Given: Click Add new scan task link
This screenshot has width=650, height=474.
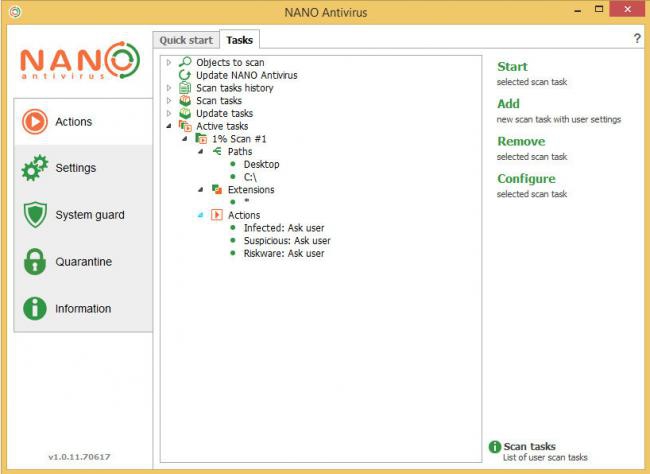Looking at the screenshot, I should point(508,104).
